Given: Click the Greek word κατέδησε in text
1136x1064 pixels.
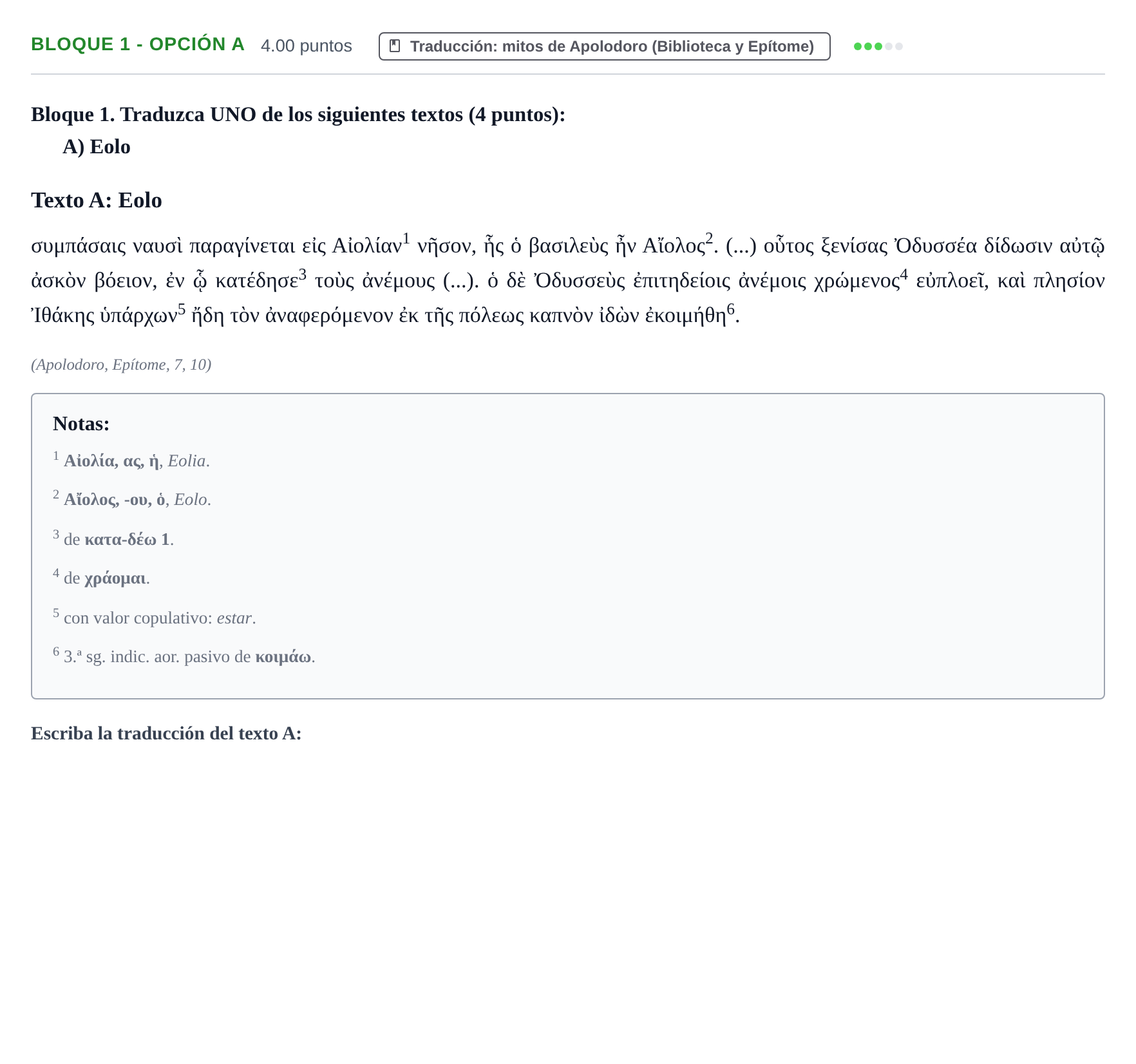Looking at the screenshot, I should 256,281.
